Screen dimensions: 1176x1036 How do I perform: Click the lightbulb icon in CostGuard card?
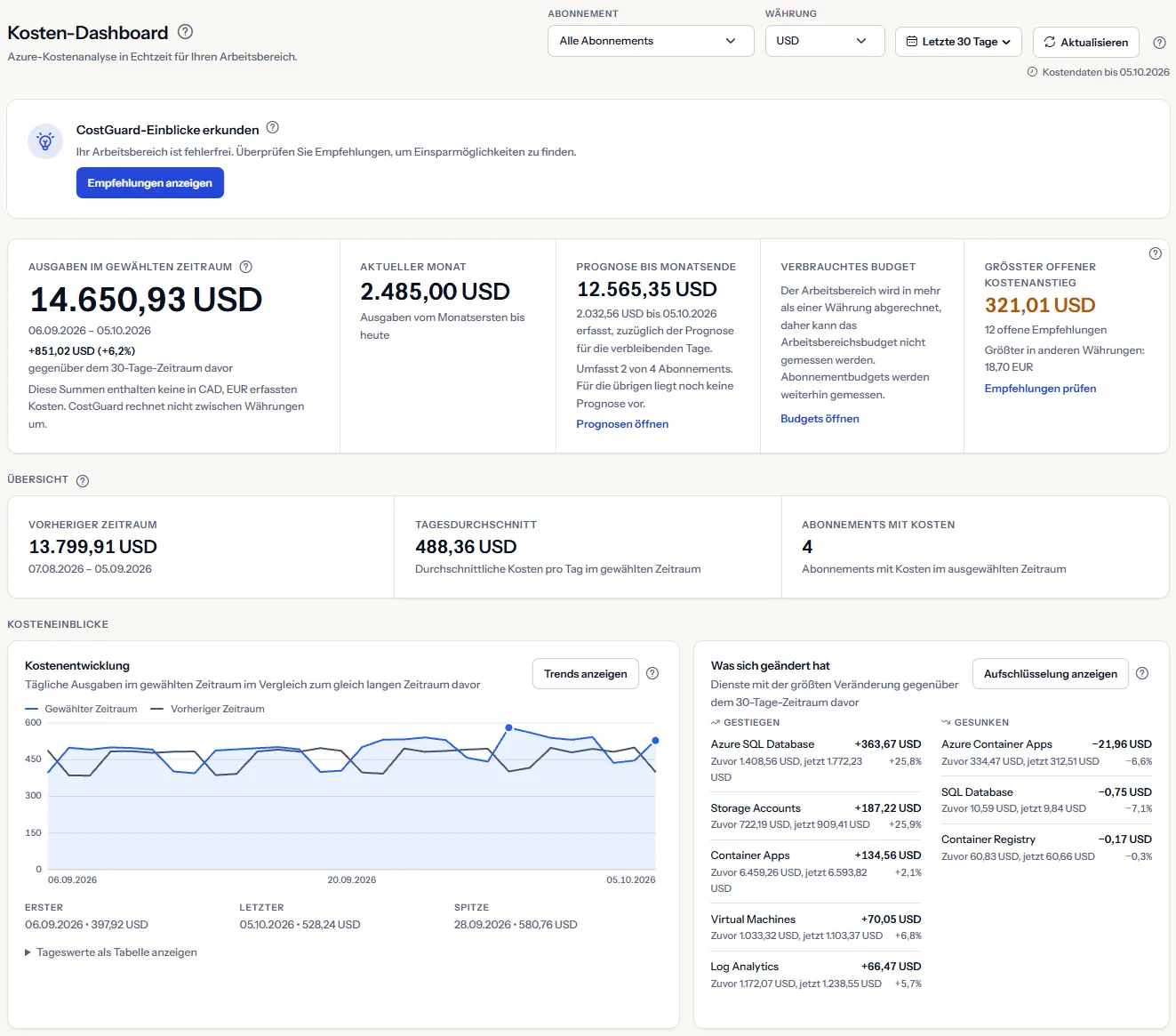[x=45, y=141]
